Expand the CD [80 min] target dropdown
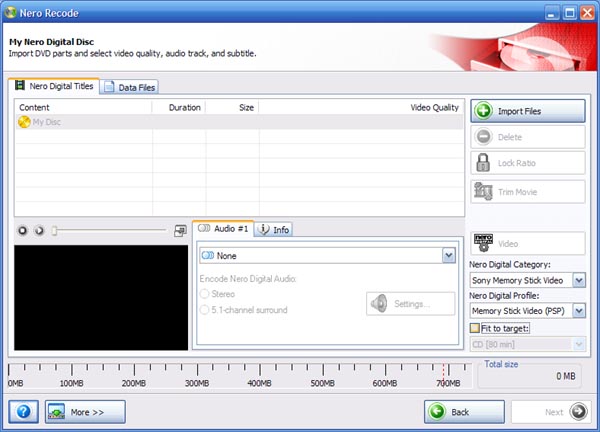 [x=579, y=344]
